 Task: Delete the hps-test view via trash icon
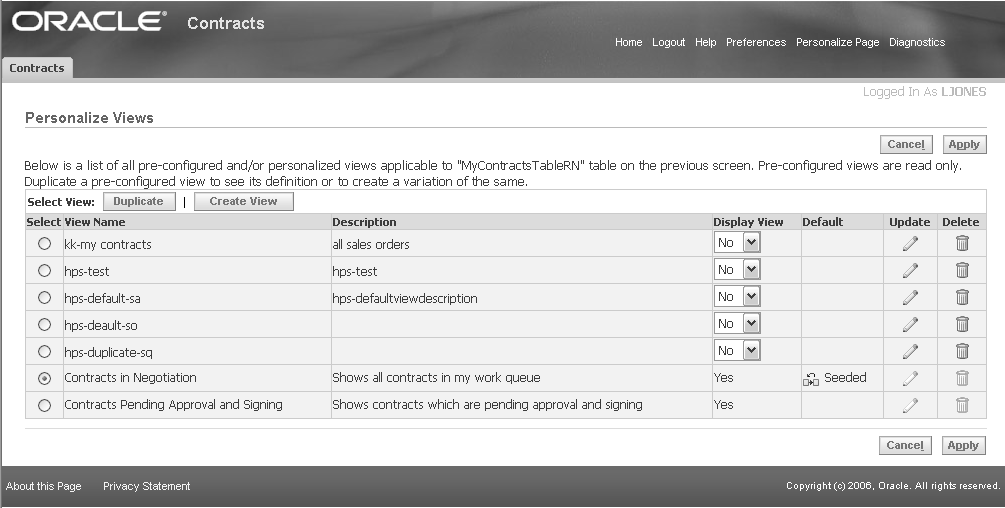(x=962, y=270)
